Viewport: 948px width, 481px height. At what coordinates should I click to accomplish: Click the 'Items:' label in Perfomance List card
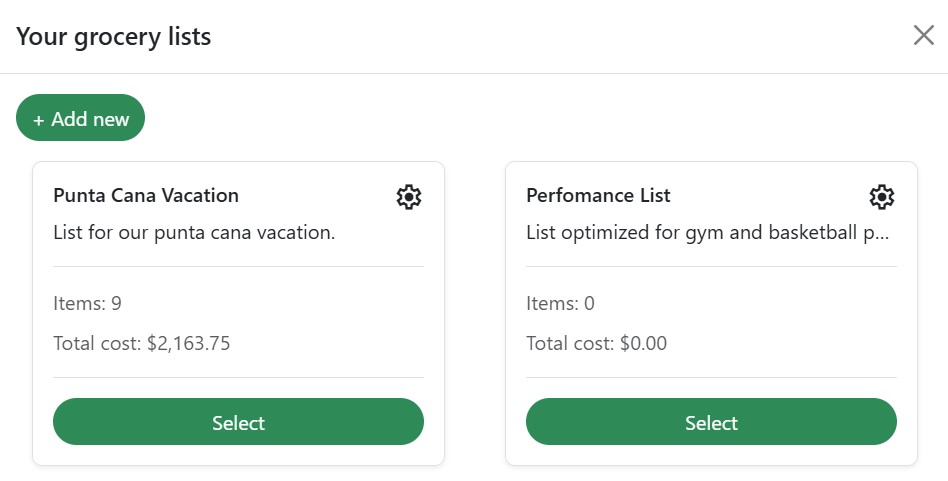pyautogui.click(x=553, y=303)
